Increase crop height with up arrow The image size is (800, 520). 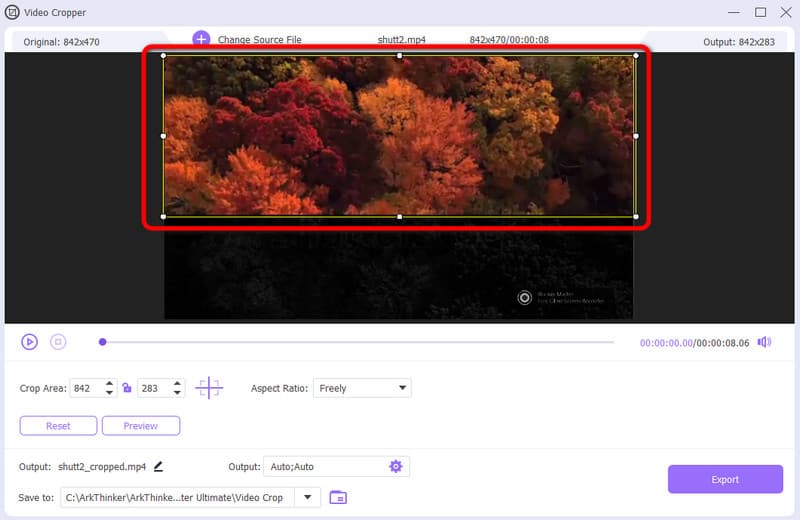[177, 383]
